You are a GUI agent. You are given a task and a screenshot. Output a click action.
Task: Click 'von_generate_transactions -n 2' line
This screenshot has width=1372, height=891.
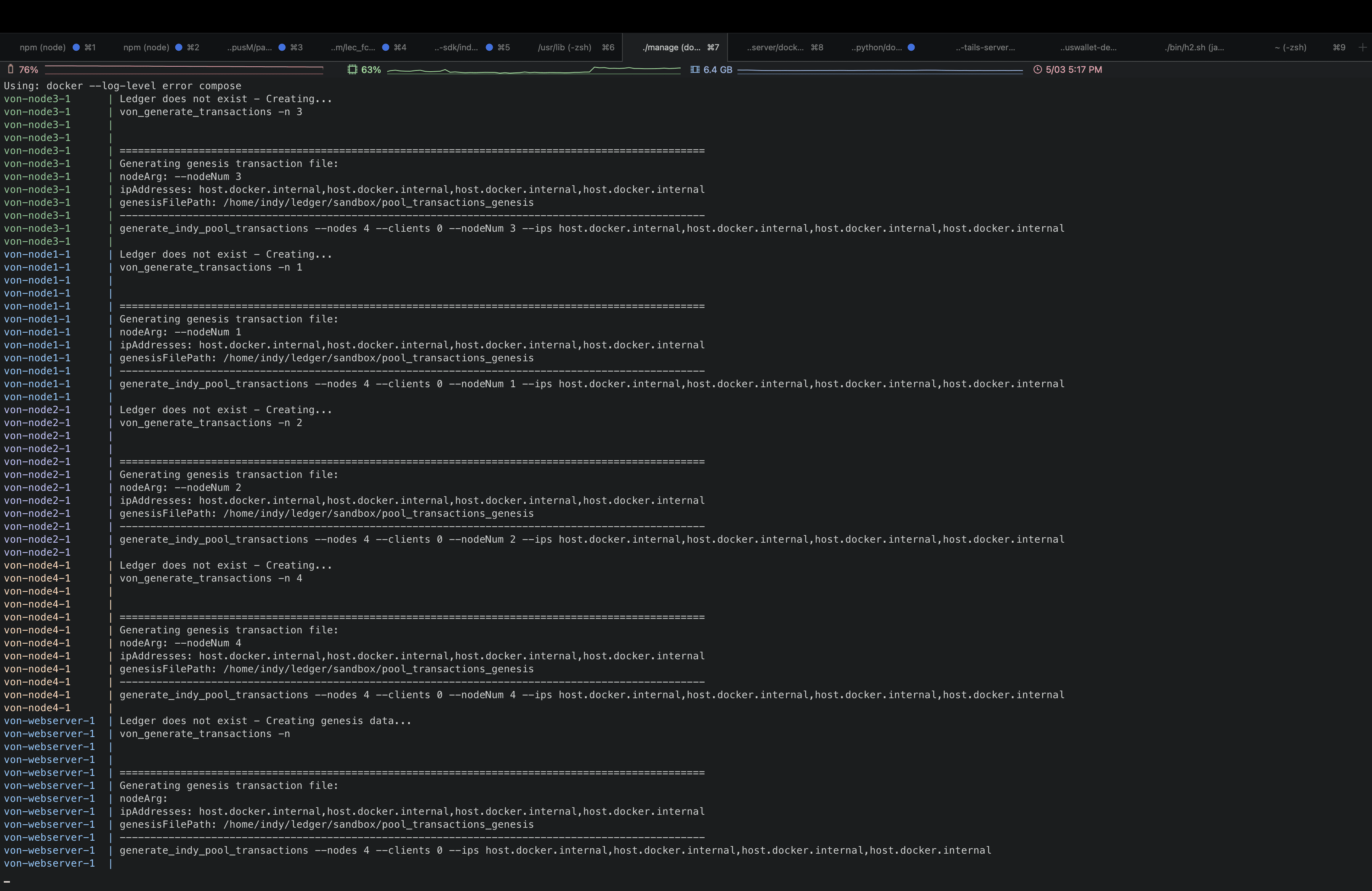(x=211, y=423)
